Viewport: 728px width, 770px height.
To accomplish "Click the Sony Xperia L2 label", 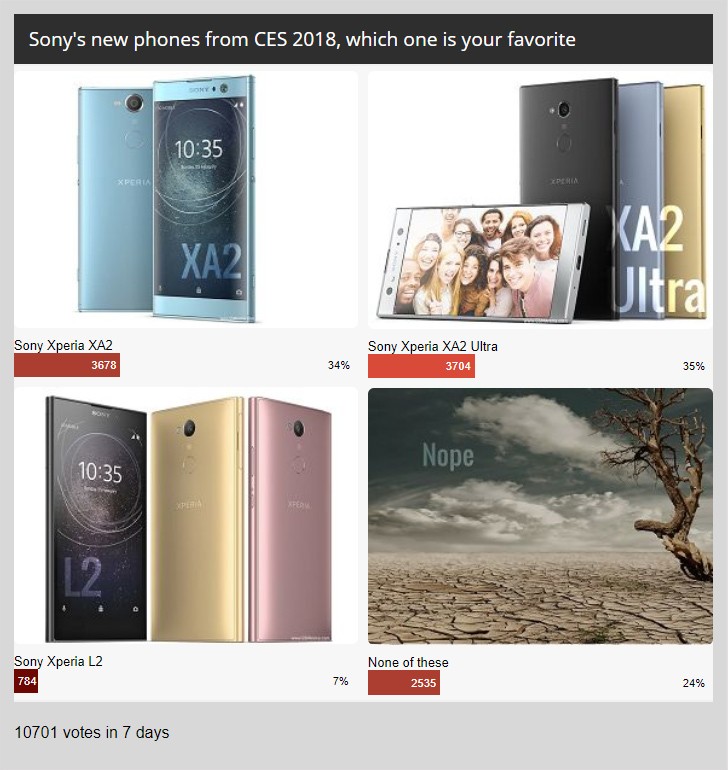I will pyautogui.click(x=58, y=661).
